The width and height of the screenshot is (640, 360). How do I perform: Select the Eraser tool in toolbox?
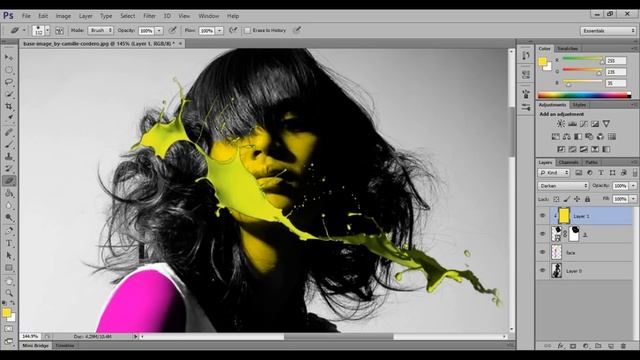[9, 181]
